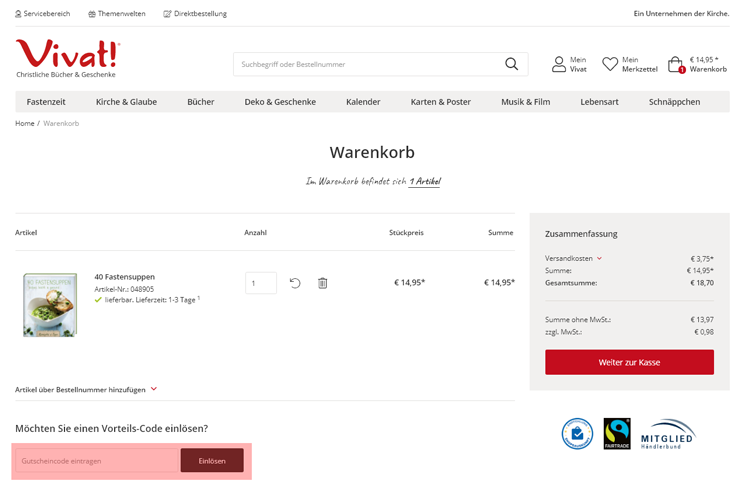This screenshot has height=500, width=740.
Task: Click the 'zzgl. MwSt.' value € 0,98
Action: coord(704,332)
